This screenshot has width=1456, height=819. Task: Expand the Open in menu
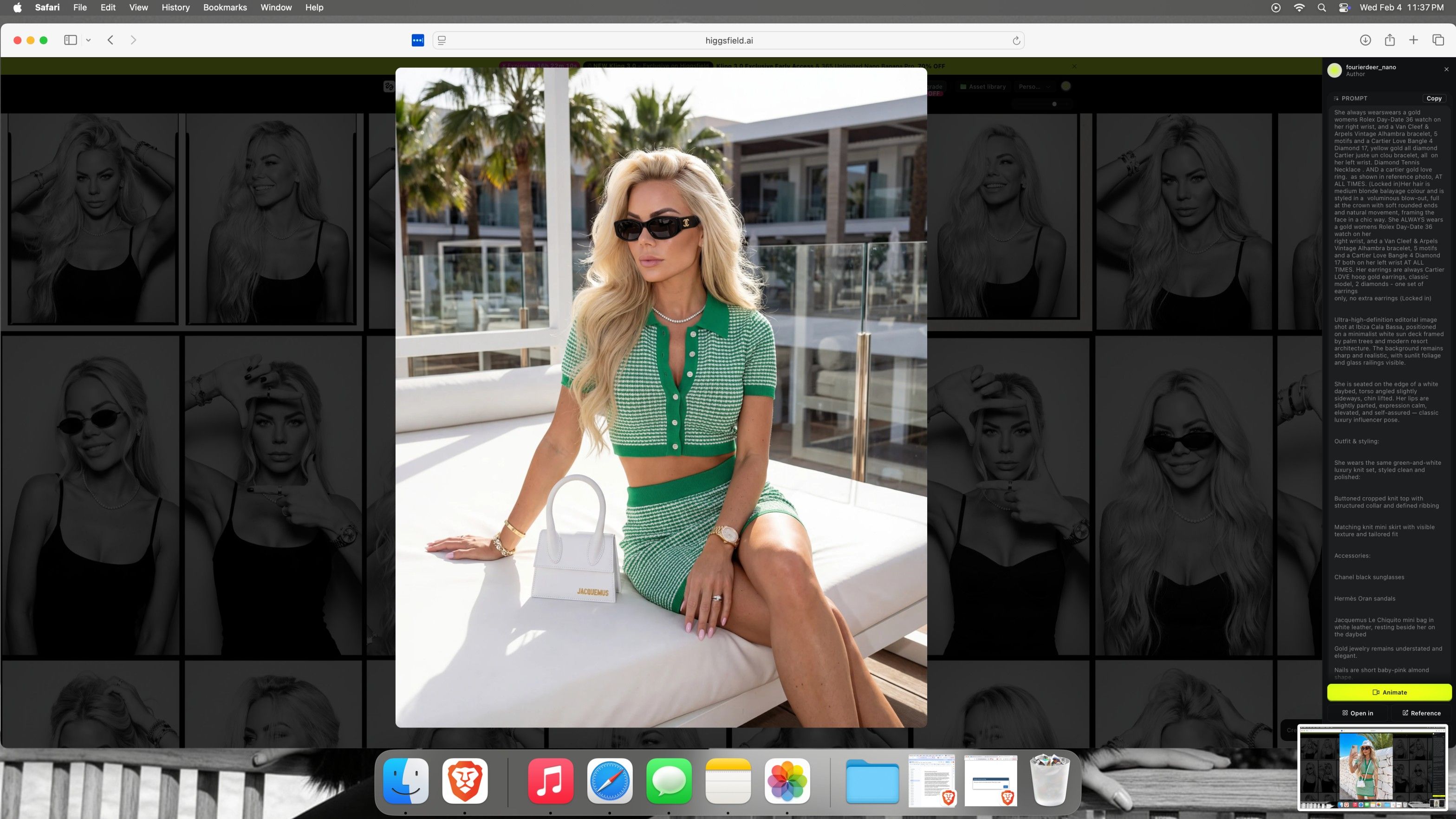click(1358, 713)
